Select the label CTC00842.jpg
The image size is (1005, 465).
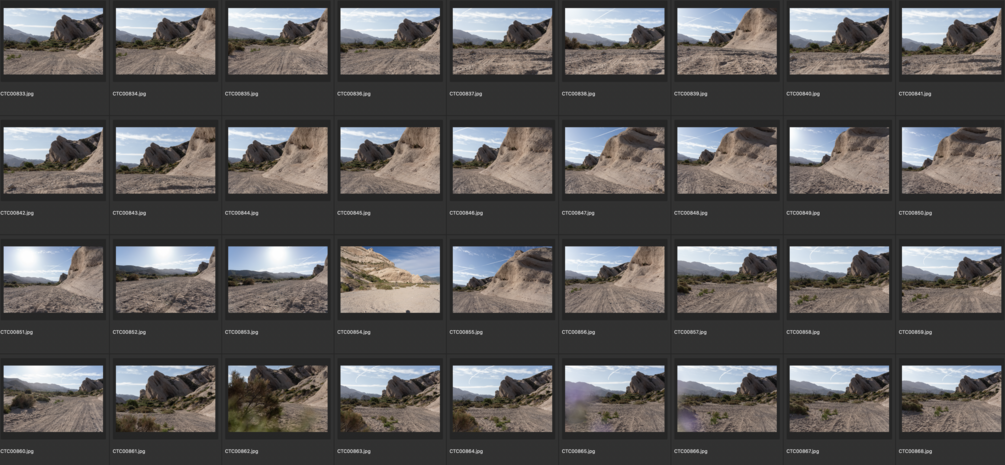point(17,213)
